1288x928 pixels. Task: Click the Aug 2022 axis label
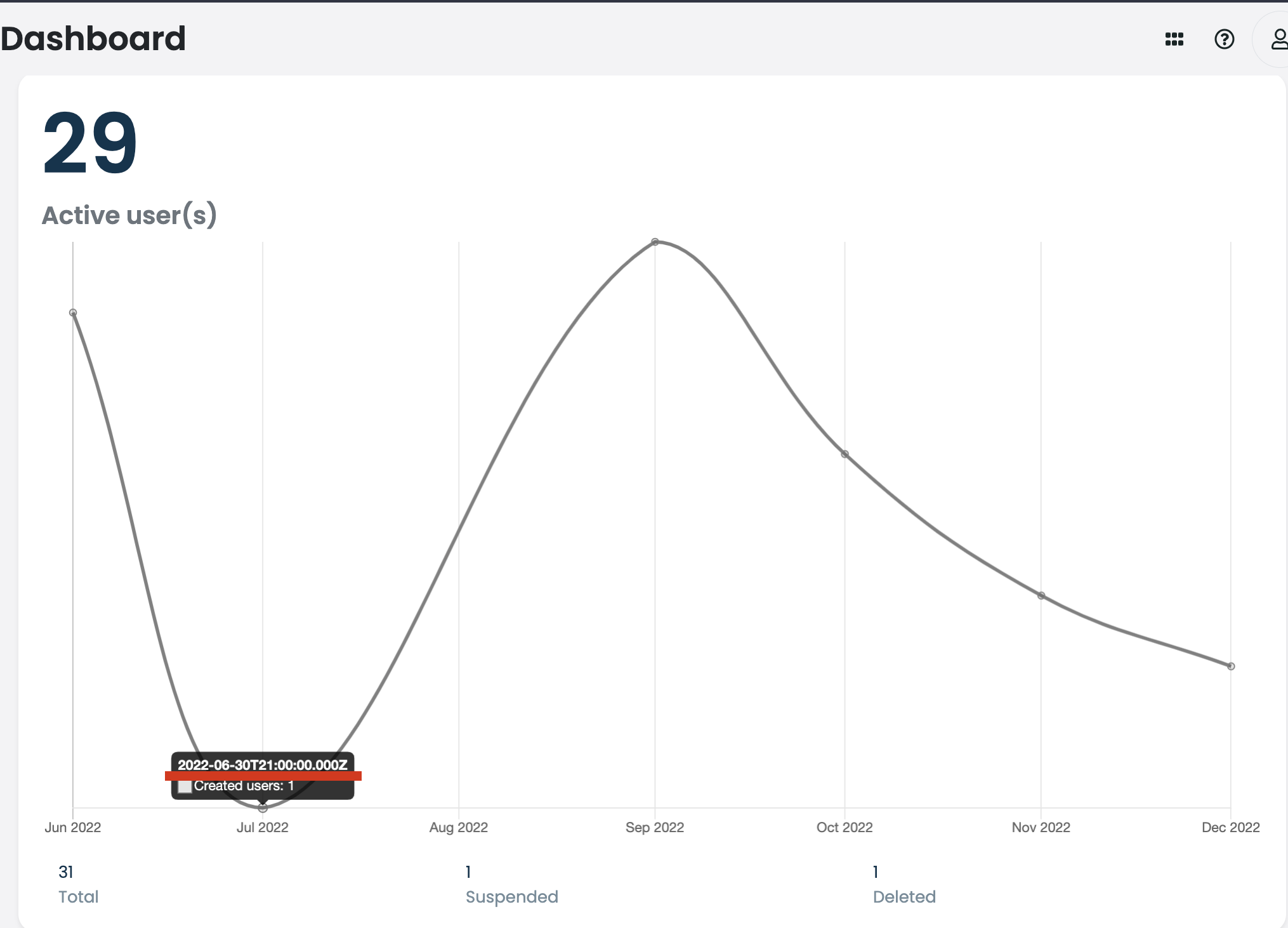point(457,827)
